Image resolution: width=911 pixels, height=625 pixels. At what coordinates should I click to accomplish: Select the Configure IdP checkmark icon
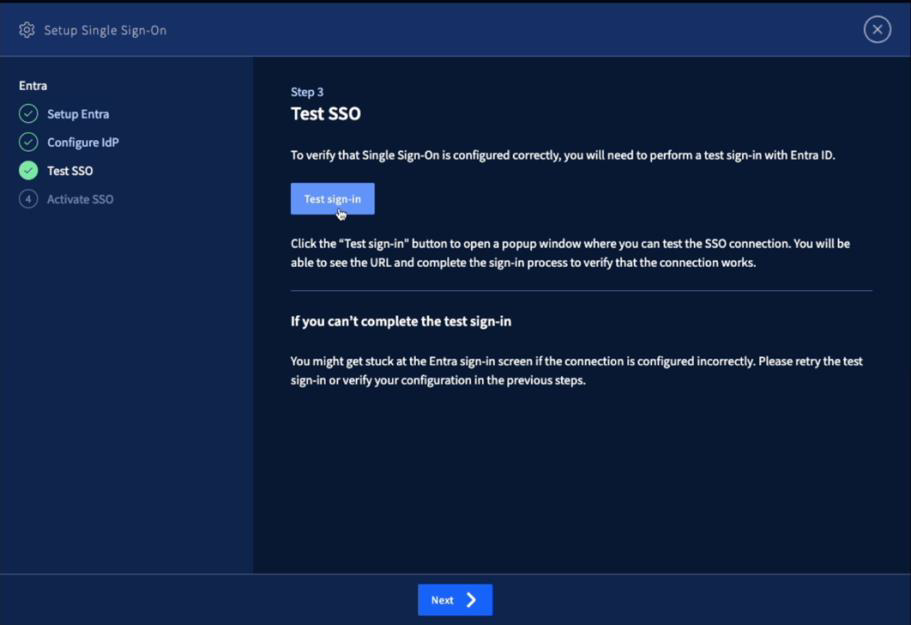[28, 142]
